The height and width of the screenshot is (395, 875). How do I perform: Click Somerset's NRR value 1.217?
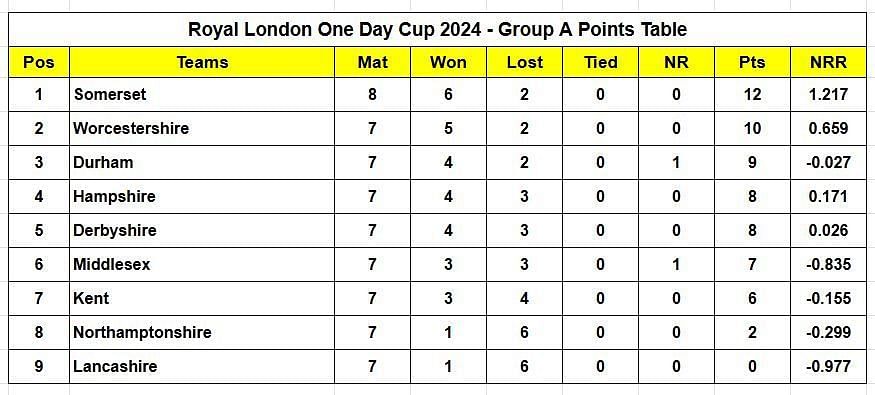pos(829,94)
